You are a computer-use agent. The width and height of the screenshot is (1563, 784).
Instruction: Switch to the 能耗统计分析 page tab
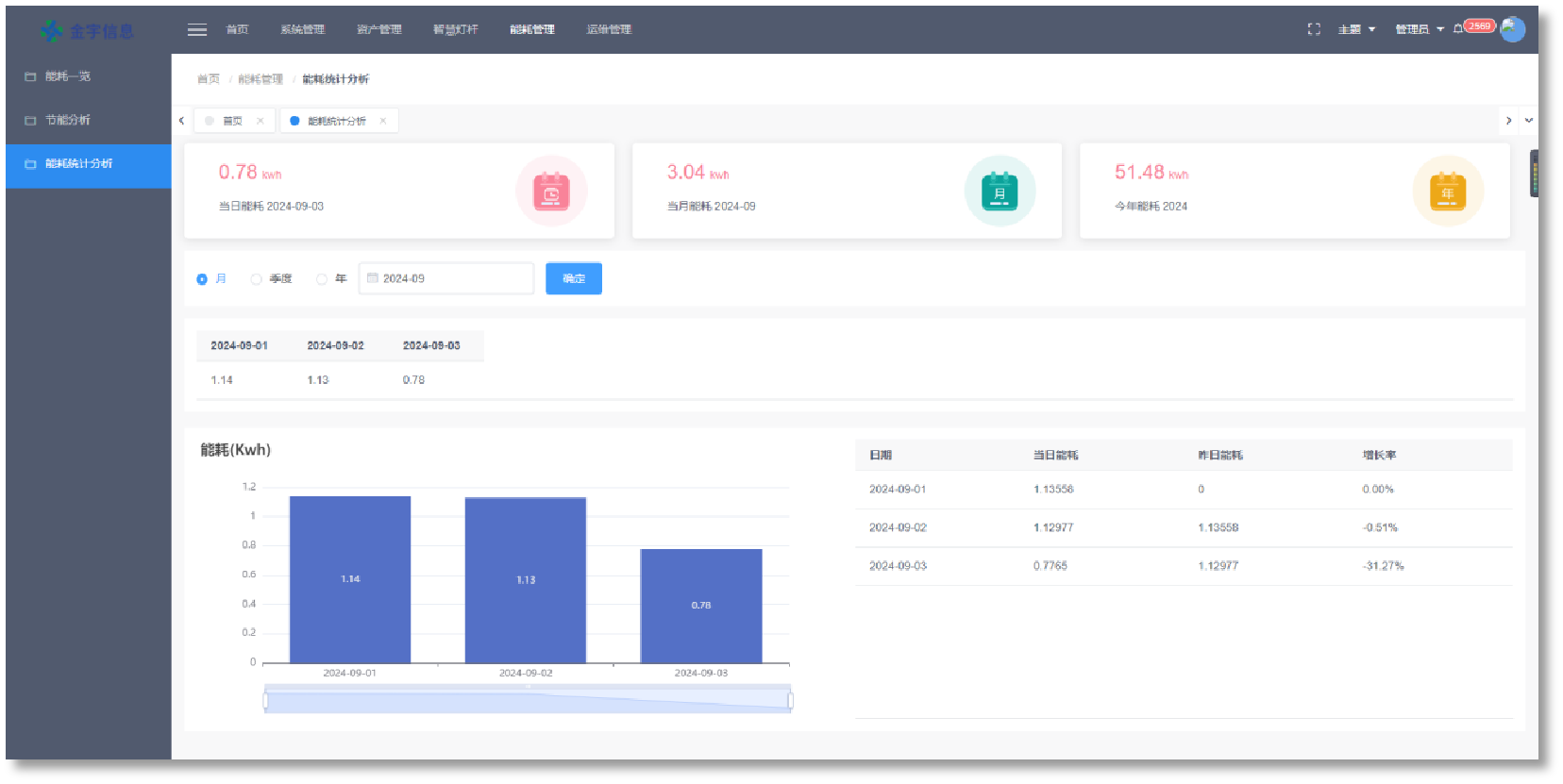tap(339, 121)
